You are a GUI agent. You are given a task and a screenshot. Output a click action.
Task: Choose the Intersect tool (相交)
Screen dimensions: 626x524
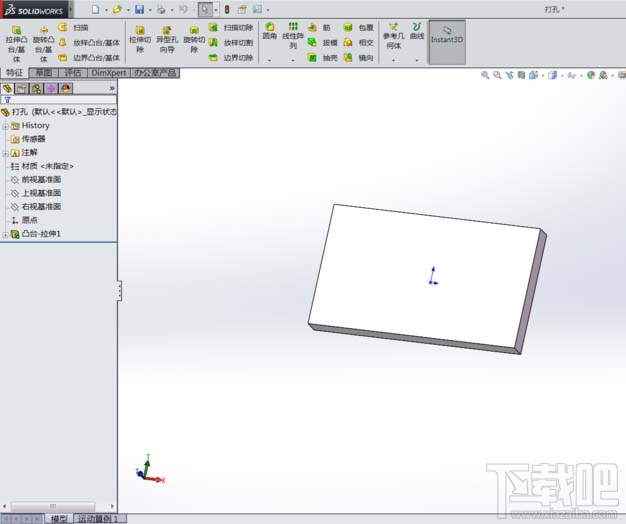[x=359, y=42]
